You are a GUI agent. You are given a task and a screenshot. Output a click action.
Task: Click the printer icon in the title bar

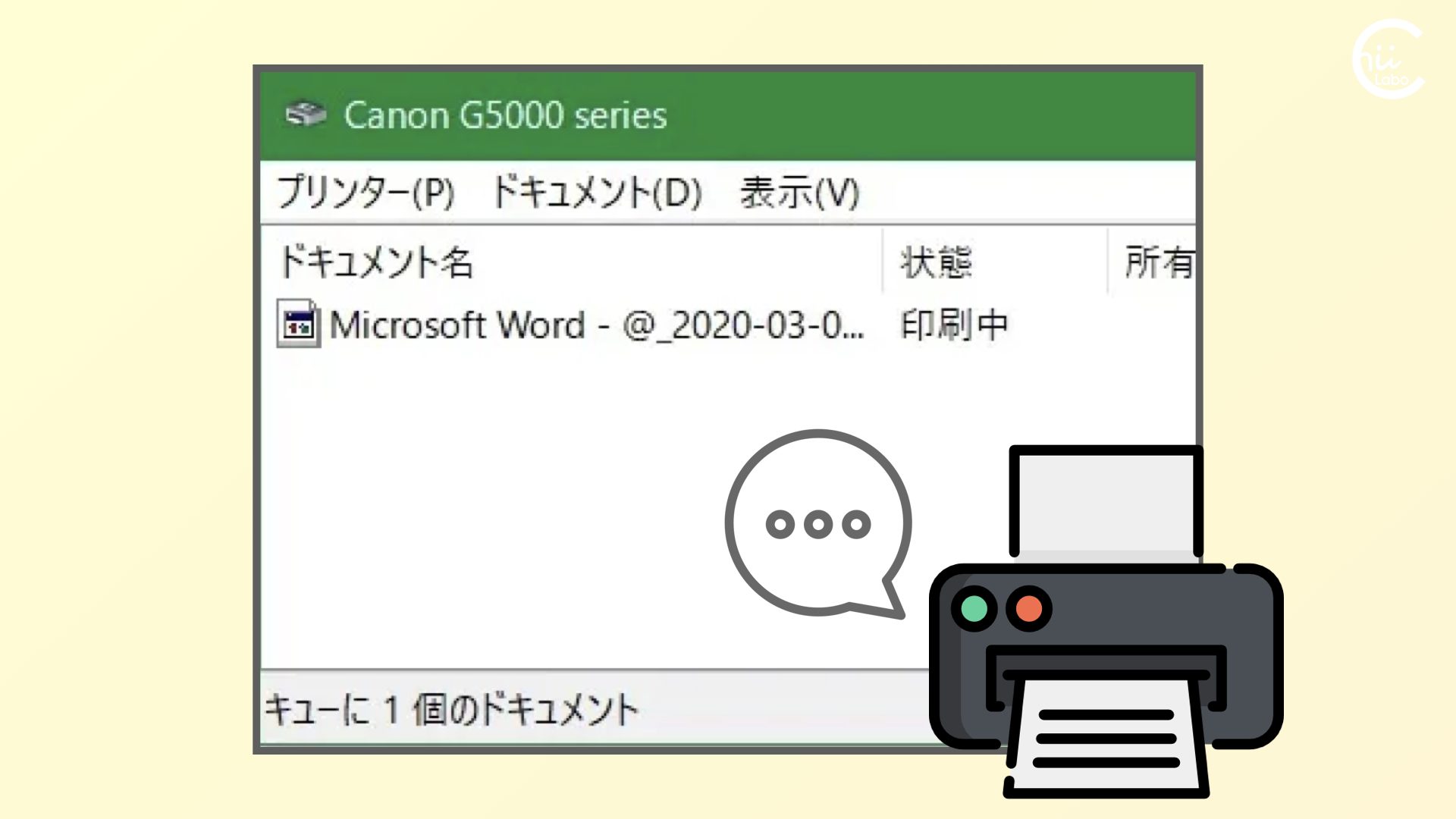click(305, 115)
